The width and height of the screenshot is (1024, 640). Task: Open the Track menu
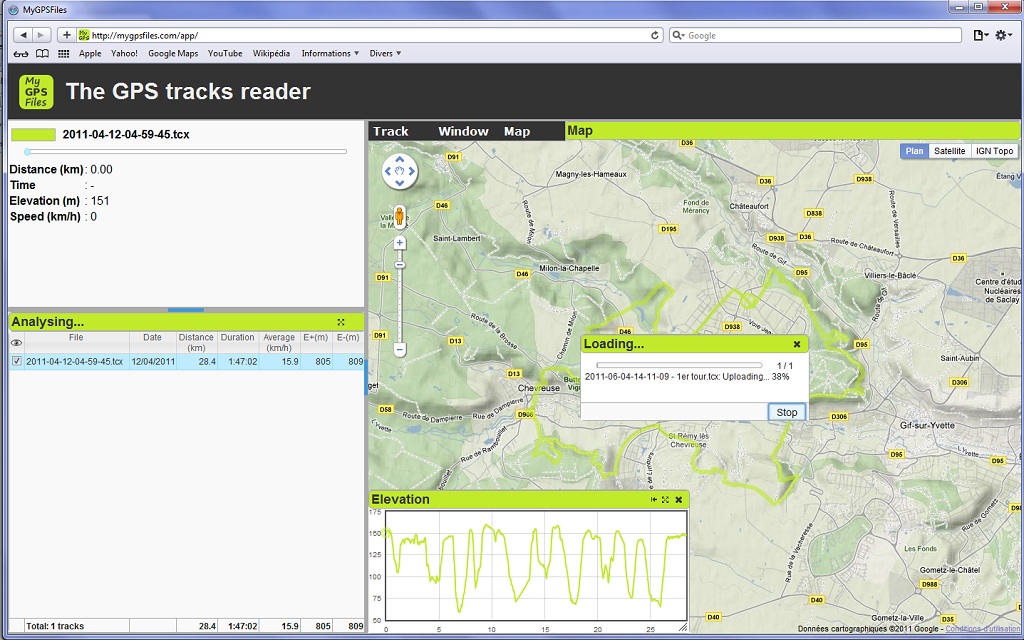pos(391,131)
